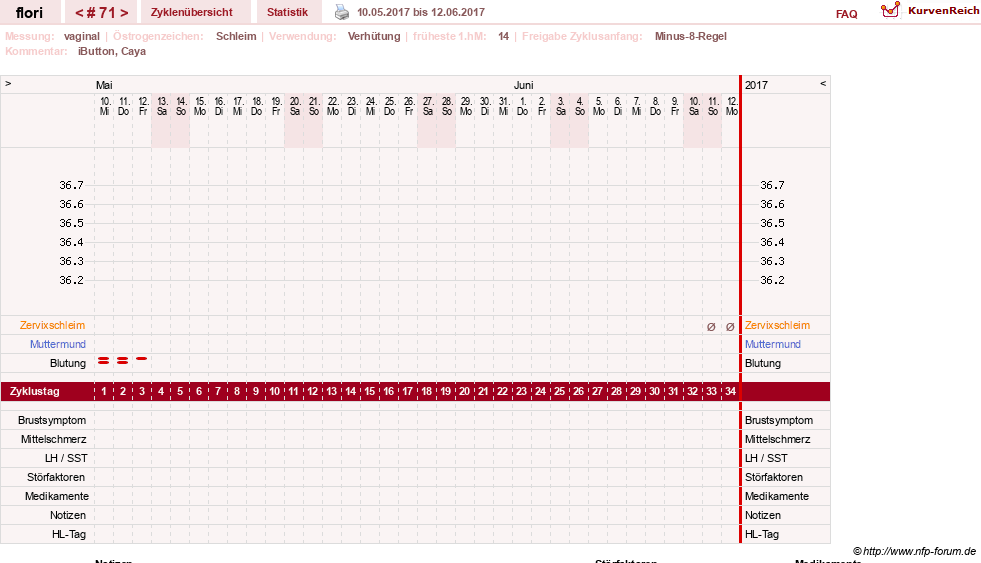Go to previous cycle arrow before #71
981x563 pixels.
[79, 13]
